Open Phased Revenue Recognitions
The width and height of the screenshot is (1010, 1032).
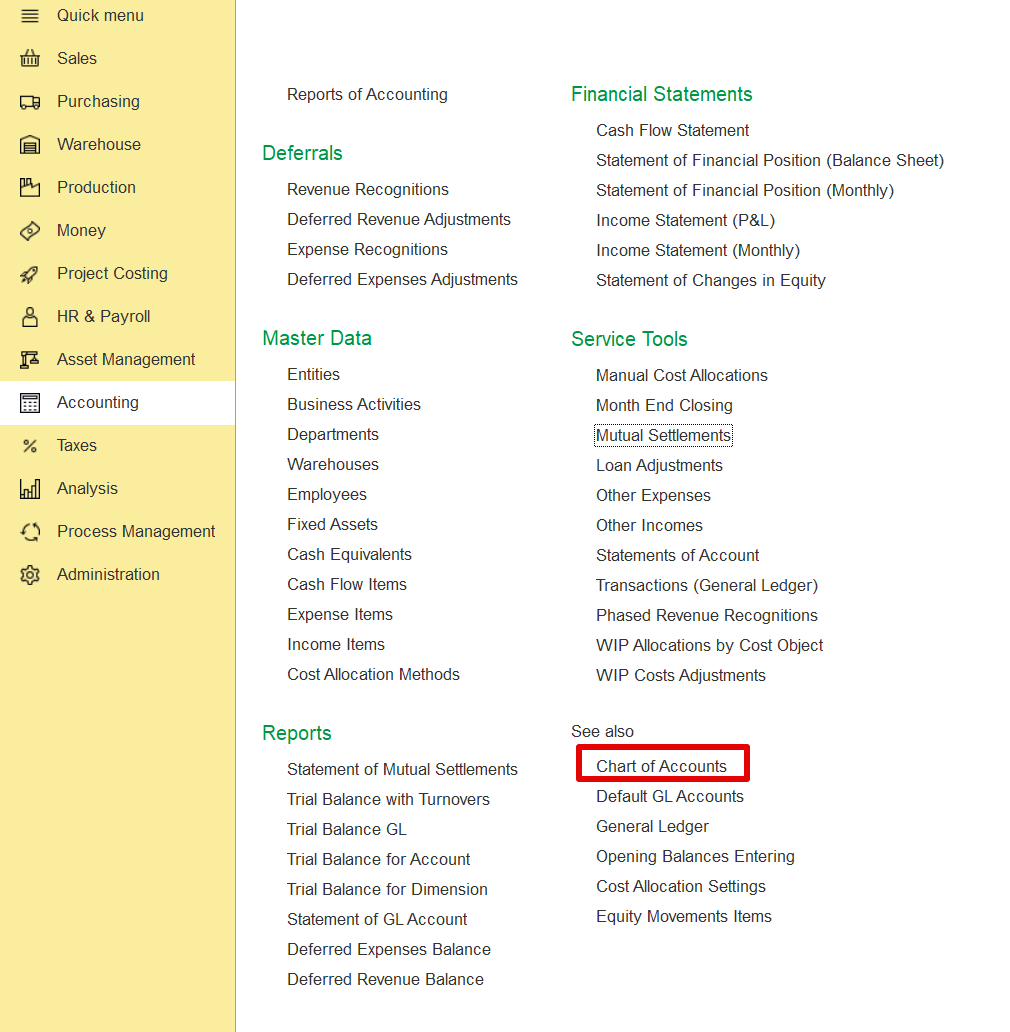click(707, 615)
